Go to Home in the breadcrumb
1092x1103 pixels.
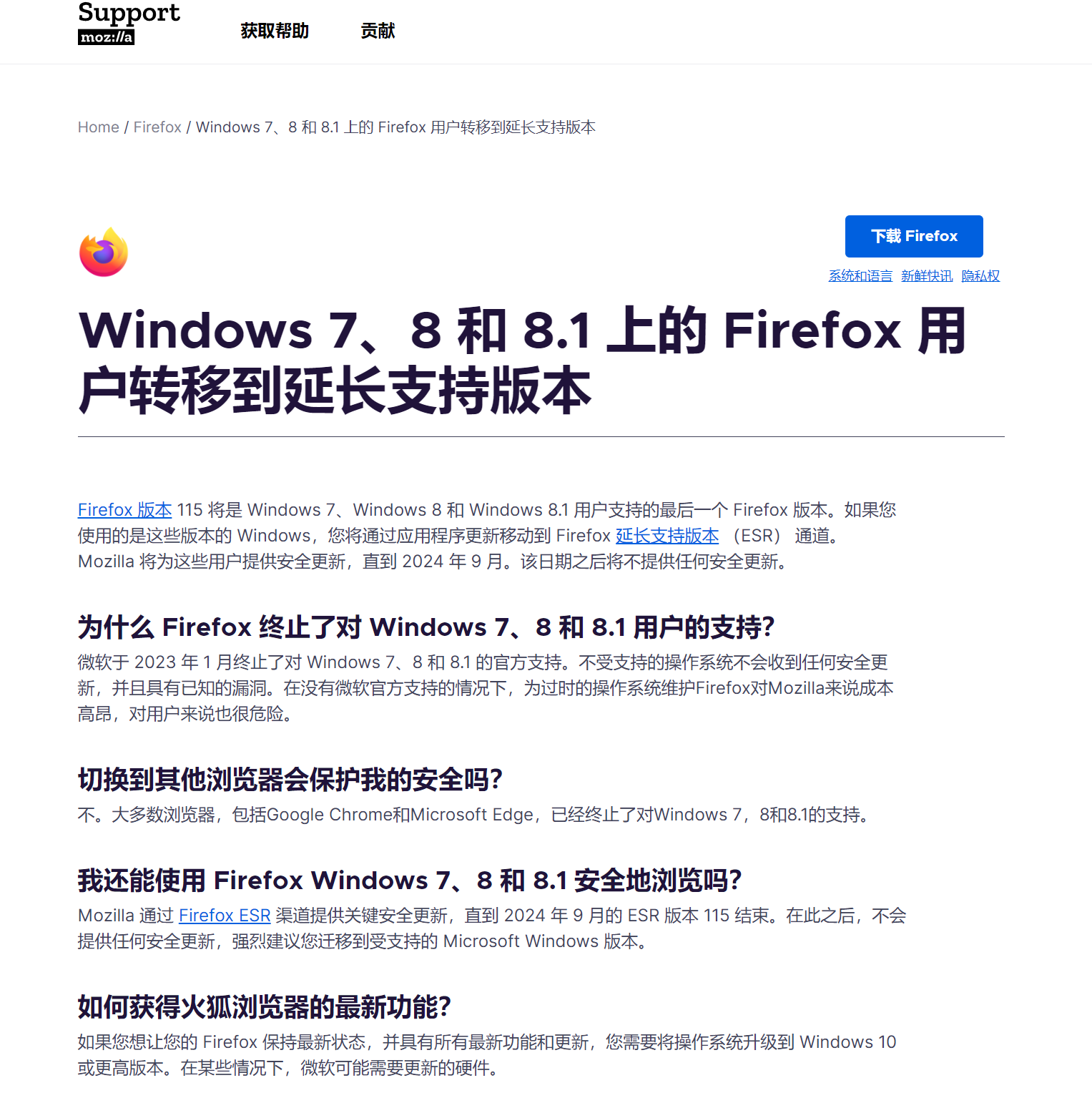99,127
